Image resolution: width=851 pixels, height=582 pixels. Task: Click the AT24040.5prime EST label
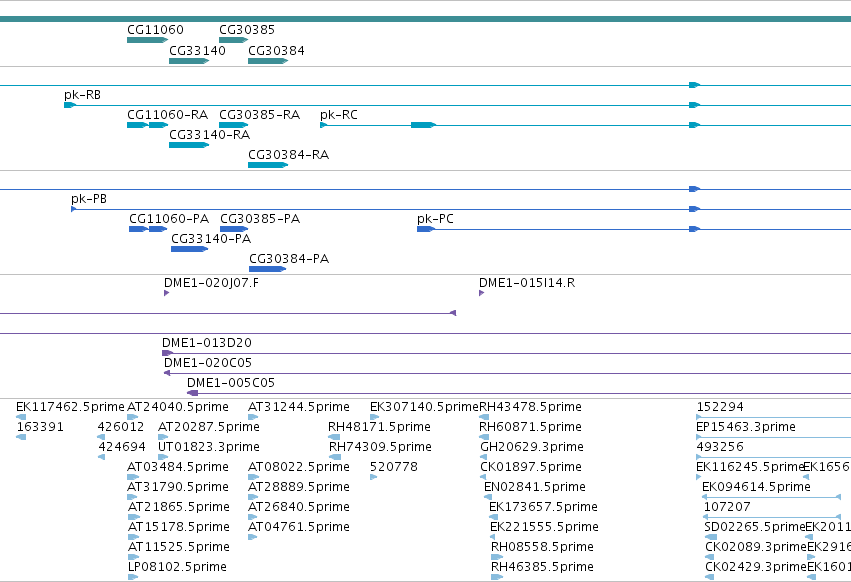pyautogui.click(x=177, y=407)
